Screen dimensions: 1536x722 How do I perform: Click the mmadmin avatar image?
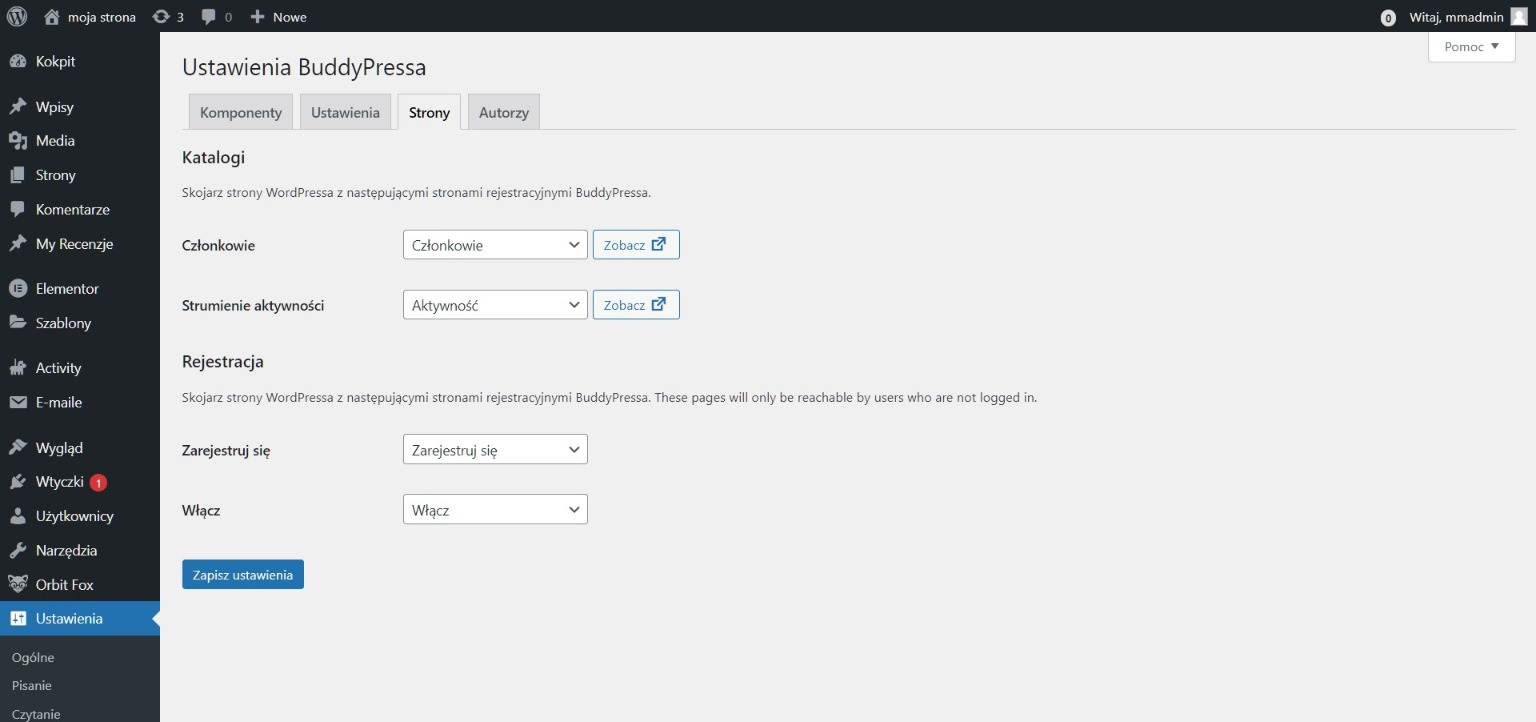[1518, 17]
